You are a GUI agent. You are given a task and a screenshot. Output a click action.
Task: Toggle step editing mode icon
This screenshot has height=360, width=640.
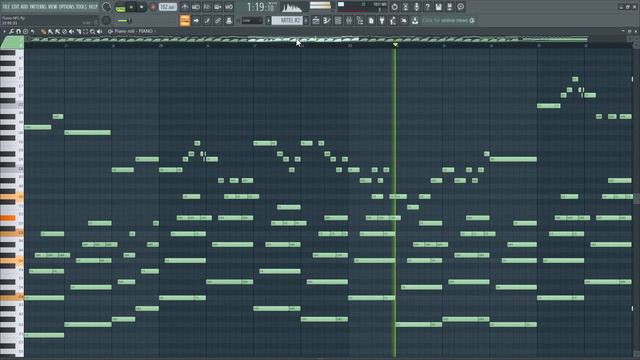click(x=207, y=20)
